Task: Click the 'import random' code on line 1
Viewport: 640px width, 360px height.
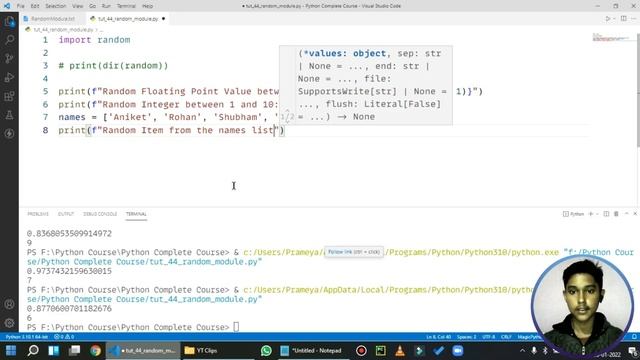Action: click(94, 40)
